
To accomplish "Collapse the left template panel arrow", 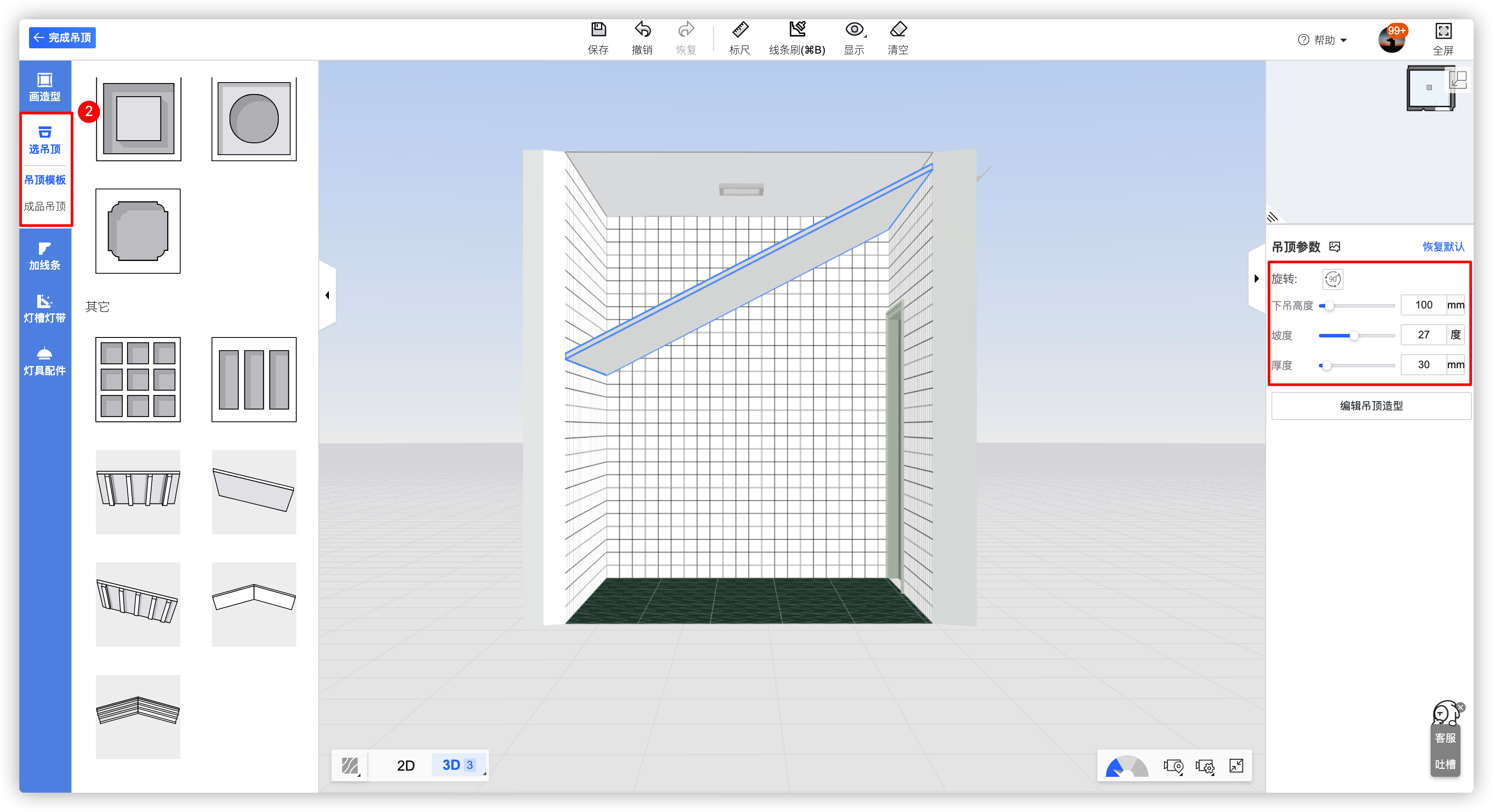I will (x=328, y=295).
